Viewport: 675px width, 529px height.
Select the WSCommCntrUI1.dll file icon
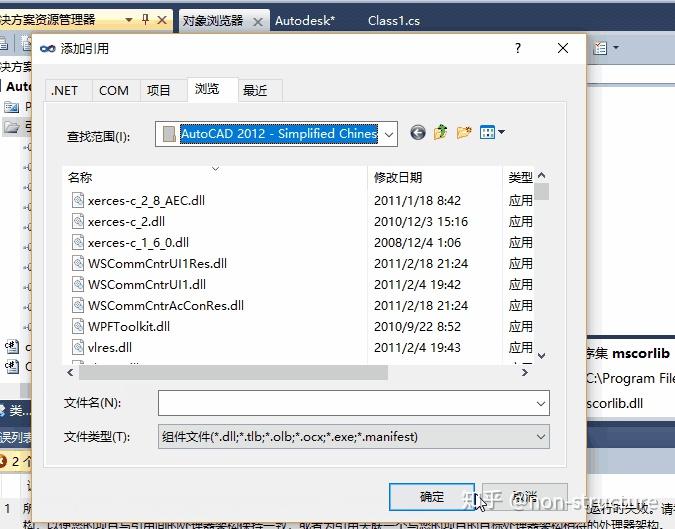pyautogui.click(x=78, y=284)
